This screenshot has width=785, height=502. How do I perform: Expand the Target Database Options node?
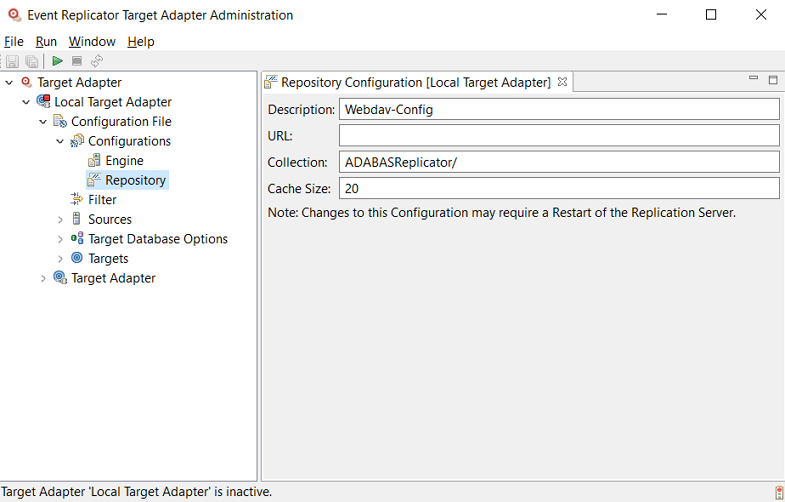pyautogui.click(x=60, y=239)
